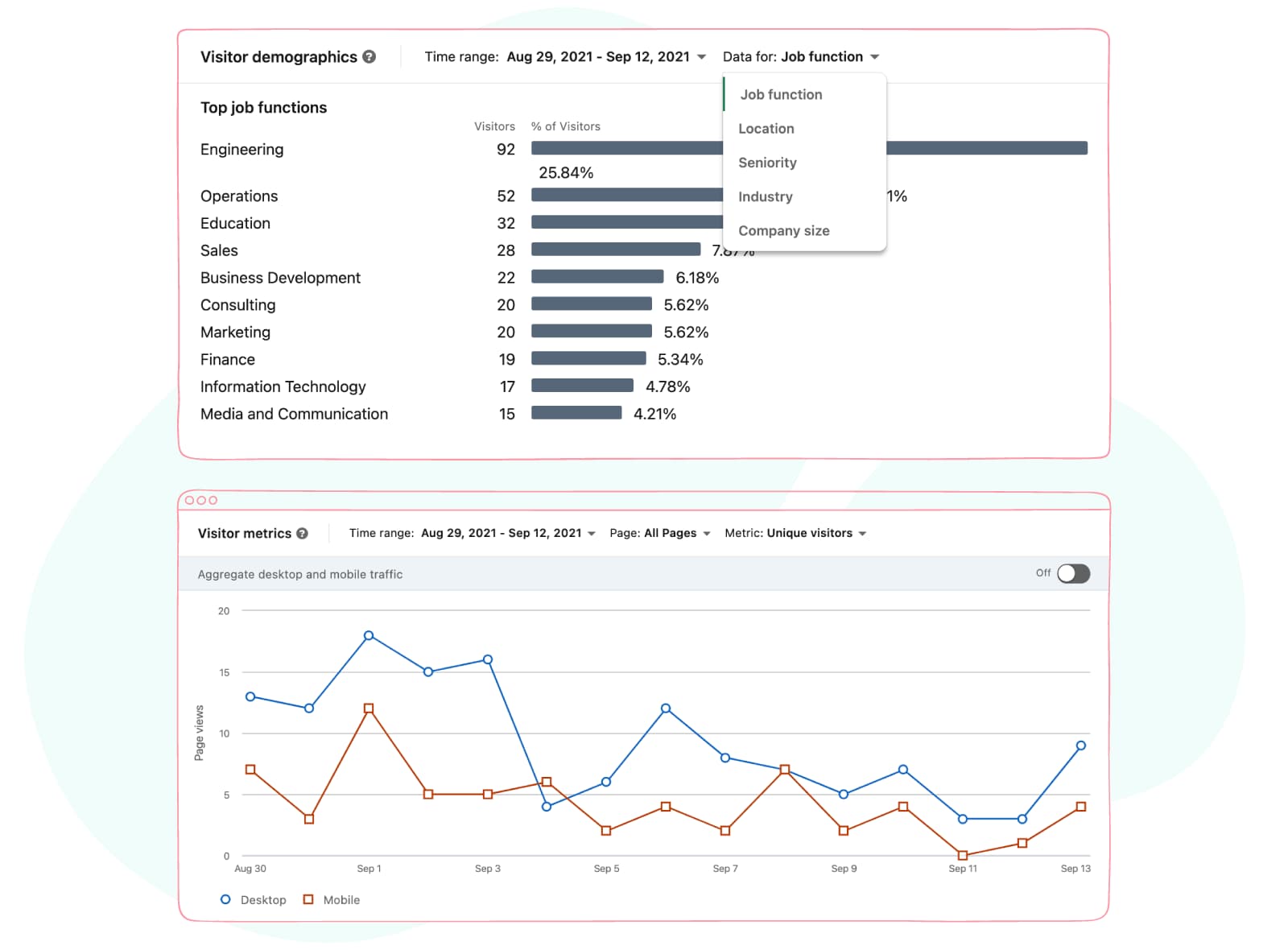Click the Desktop legend marker

tap(225, 899)
